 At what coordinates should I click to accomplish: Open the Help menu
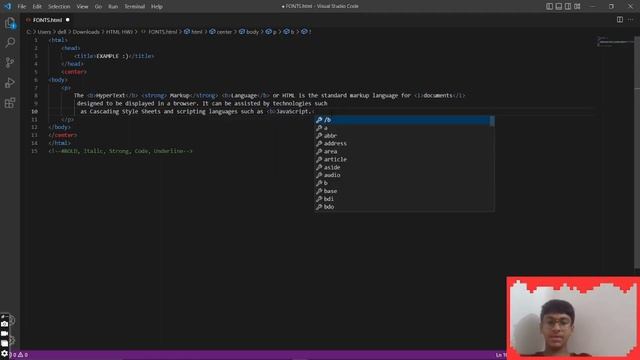[157, 7]
